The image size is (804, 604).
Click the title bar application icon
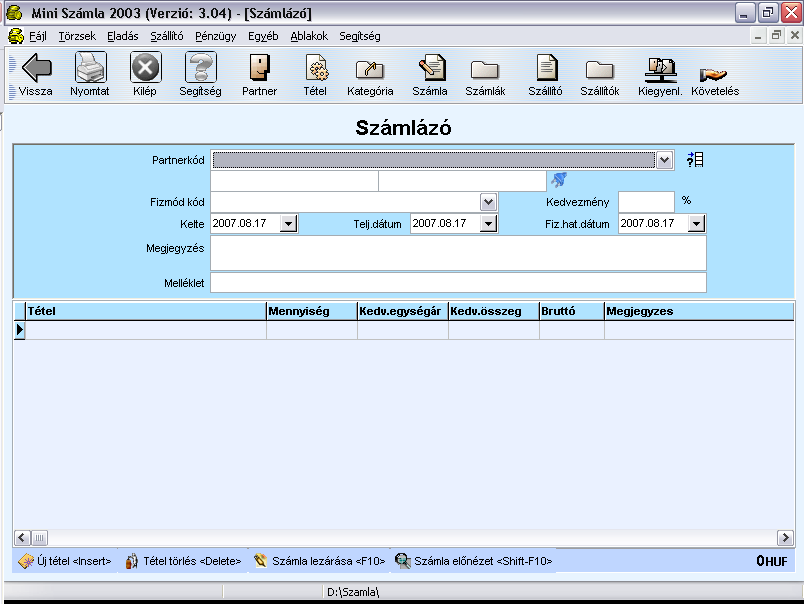point(14,13)
